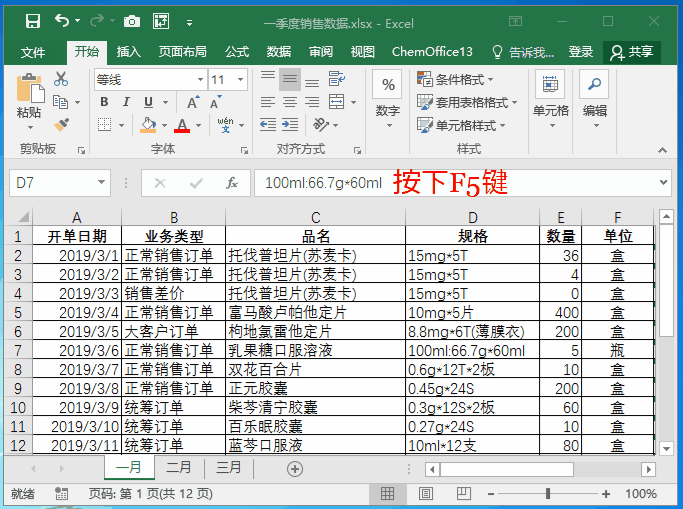This screenshot has height=509, width=683.
Task: Apply fill color bucket icon
Action: tap(148, 125)
